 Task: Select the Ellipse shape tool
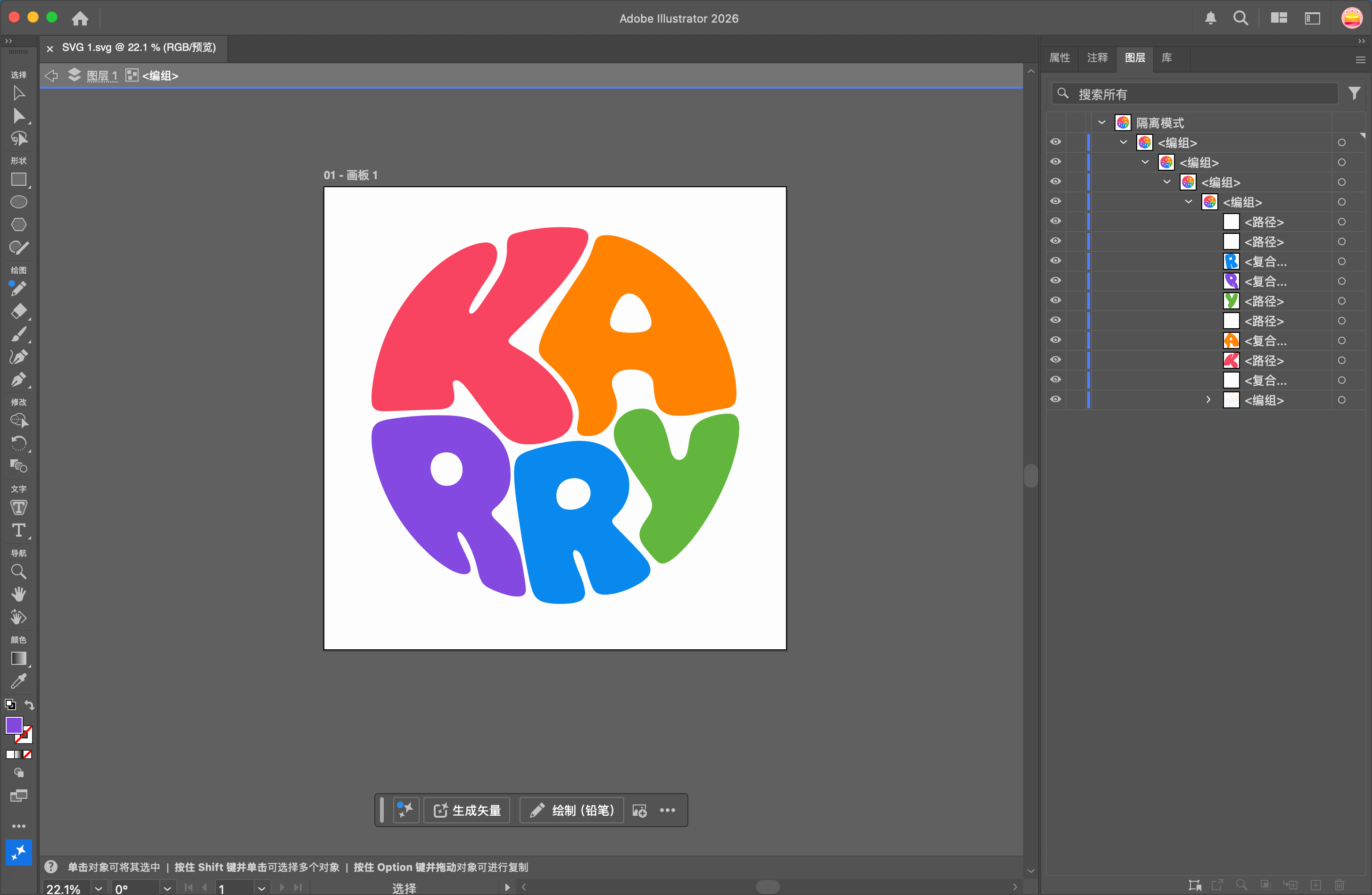coord(18,202)
